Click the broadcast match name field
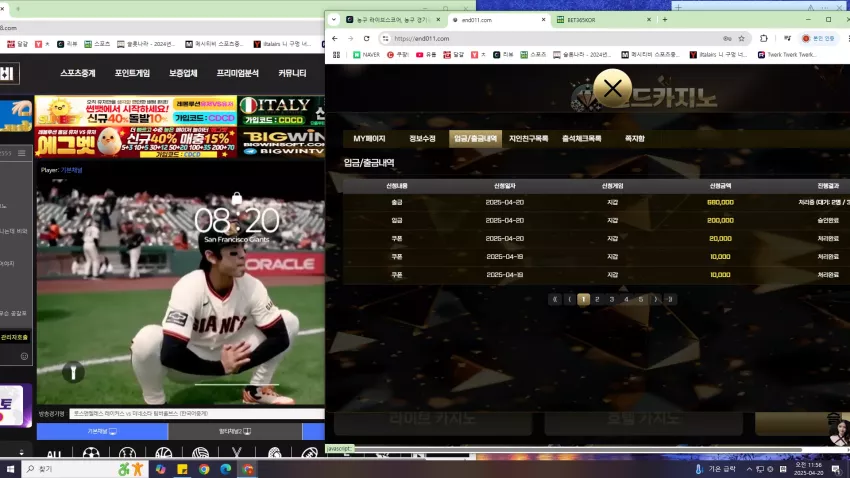This screenshot has height=478, width=850. (x=197, y=414)
